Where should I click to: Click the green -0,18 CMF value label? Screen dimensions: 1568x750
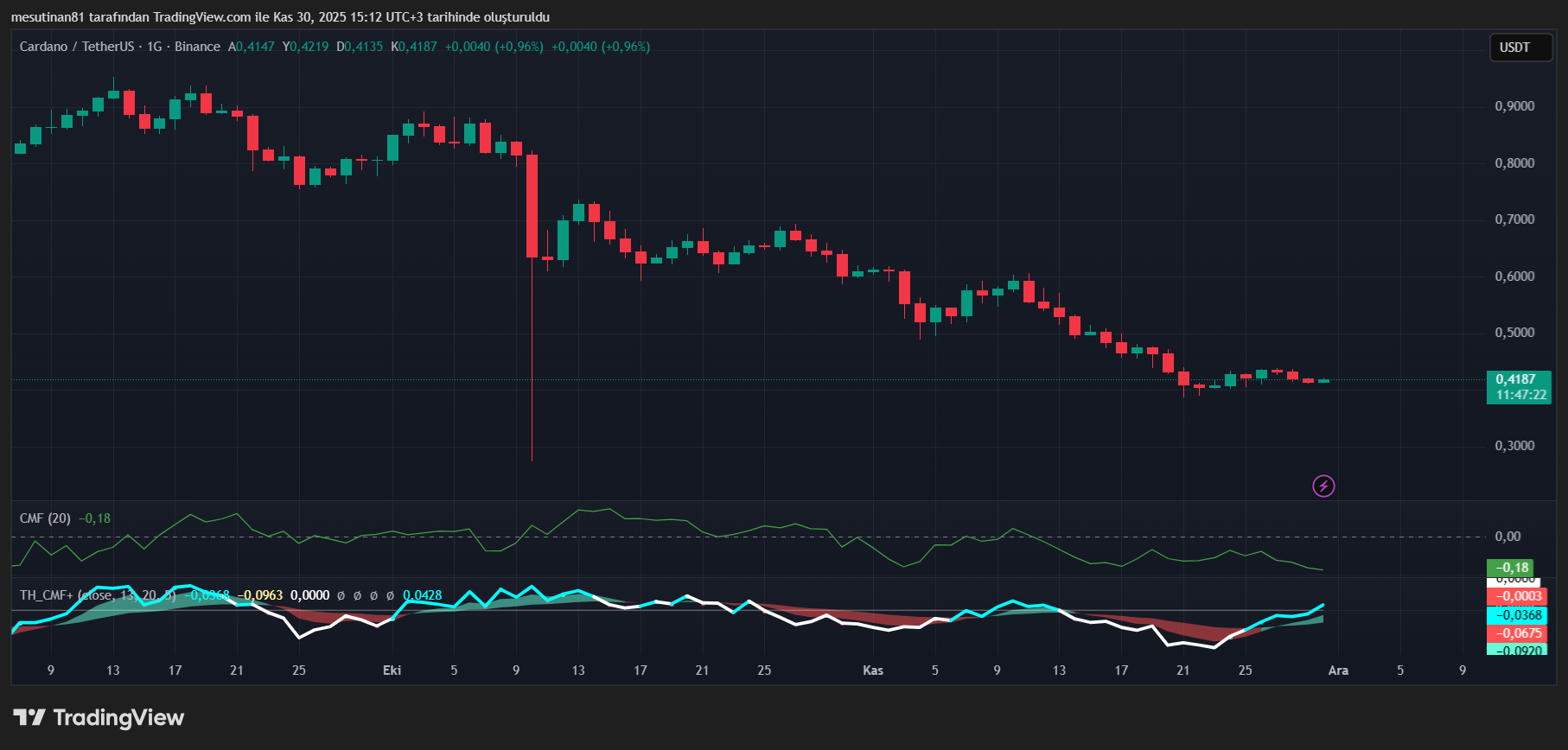pos(1510,568)
